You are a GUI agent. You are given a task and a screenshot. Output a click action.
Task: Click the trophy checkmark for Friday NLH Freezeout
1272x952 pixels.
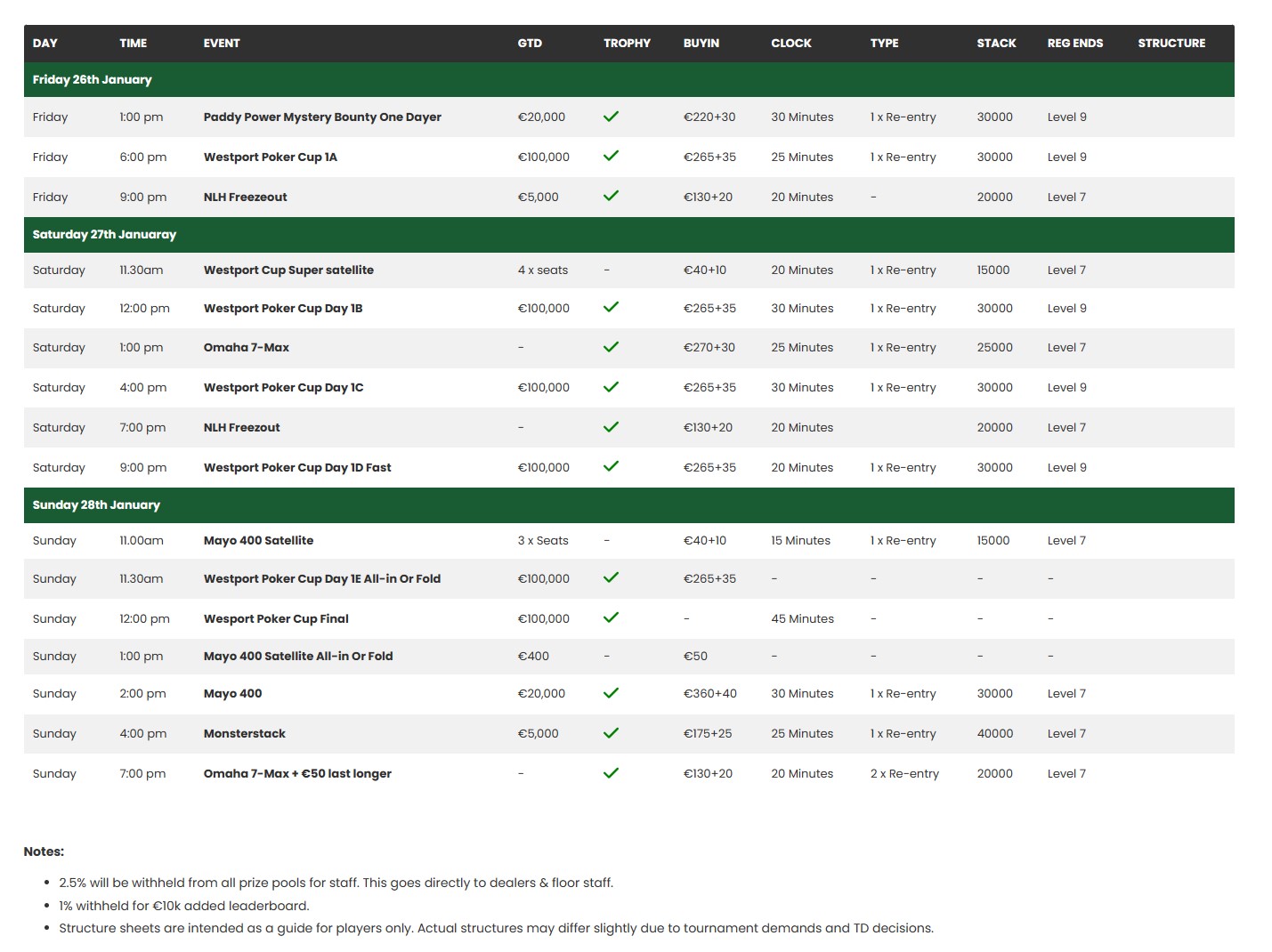coord(611,196)
